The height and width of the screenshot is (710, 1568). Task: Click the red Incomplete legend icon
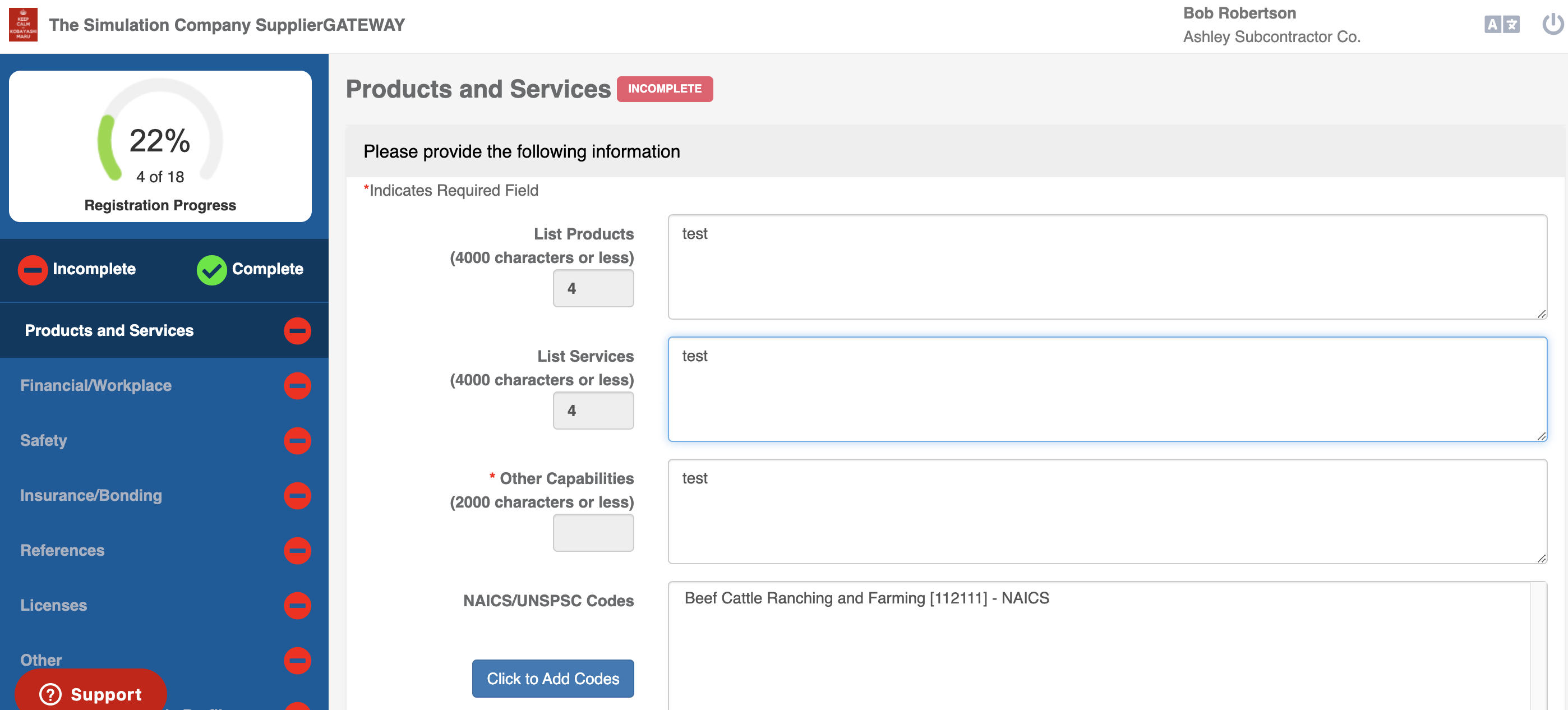pyautogui.click(x=33, y=269)
